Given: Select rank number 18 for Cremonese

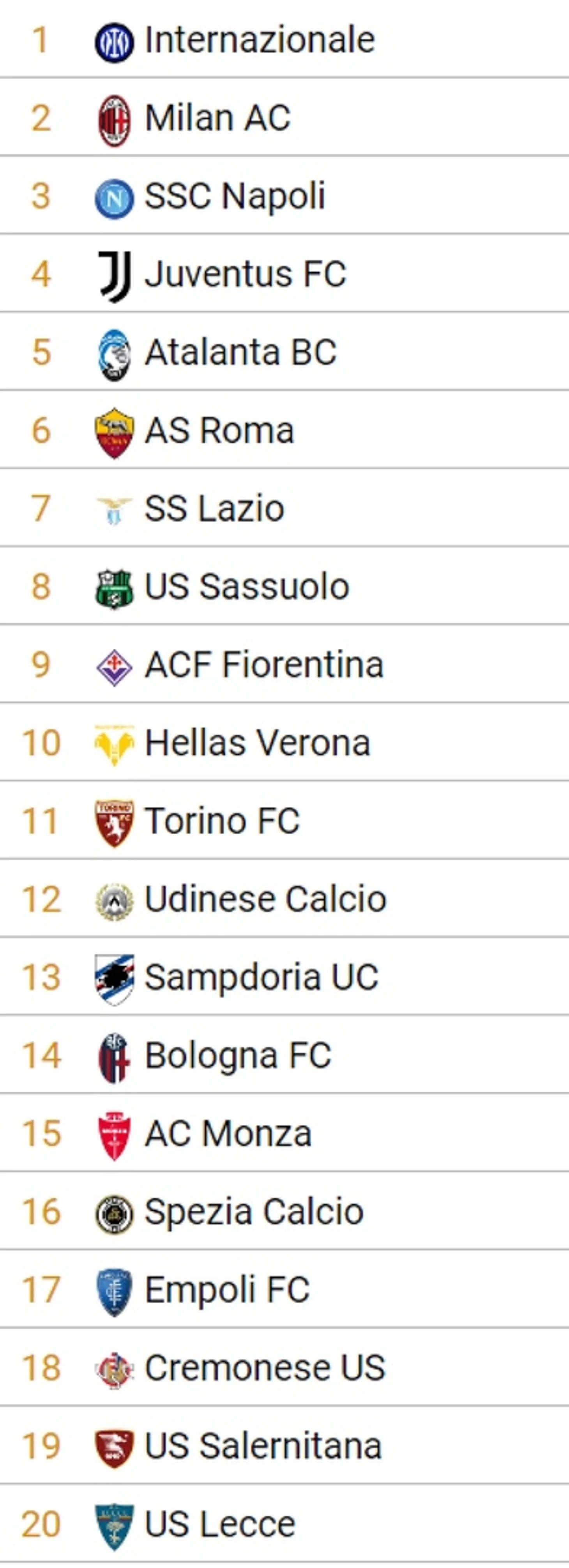Looking at the screenshot, I should pyautogui.click(x=41, y=1368).
